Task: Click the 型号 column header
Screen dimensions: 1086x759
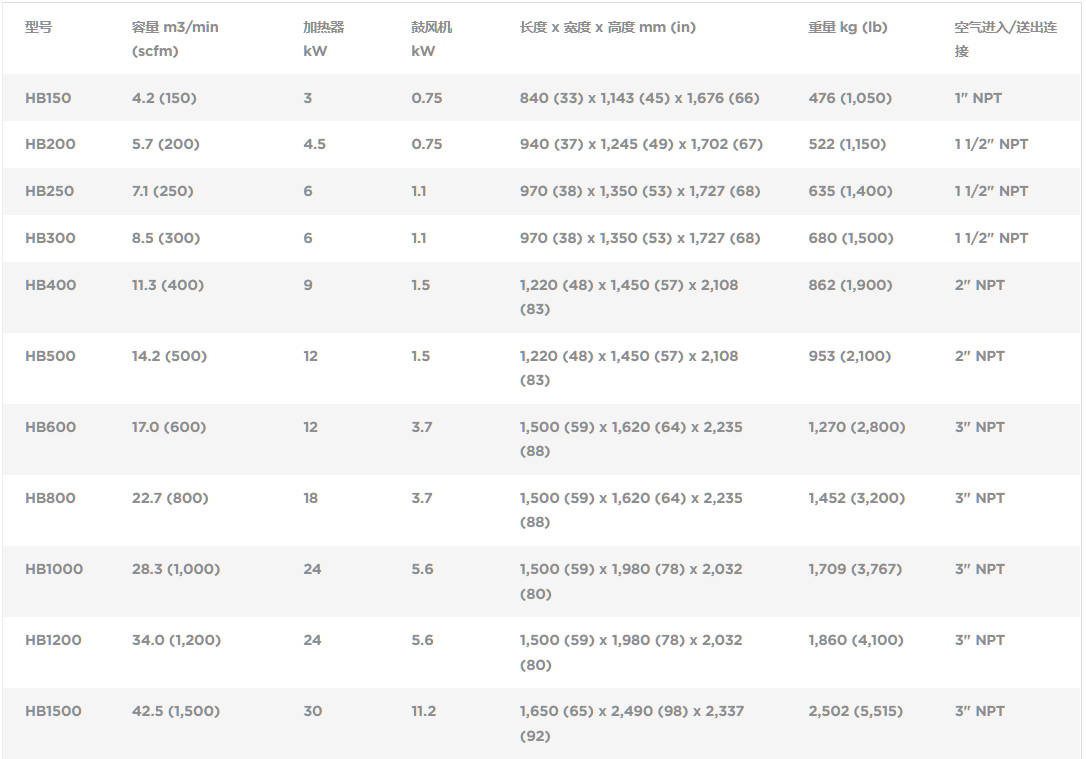Action: point(38,27)
